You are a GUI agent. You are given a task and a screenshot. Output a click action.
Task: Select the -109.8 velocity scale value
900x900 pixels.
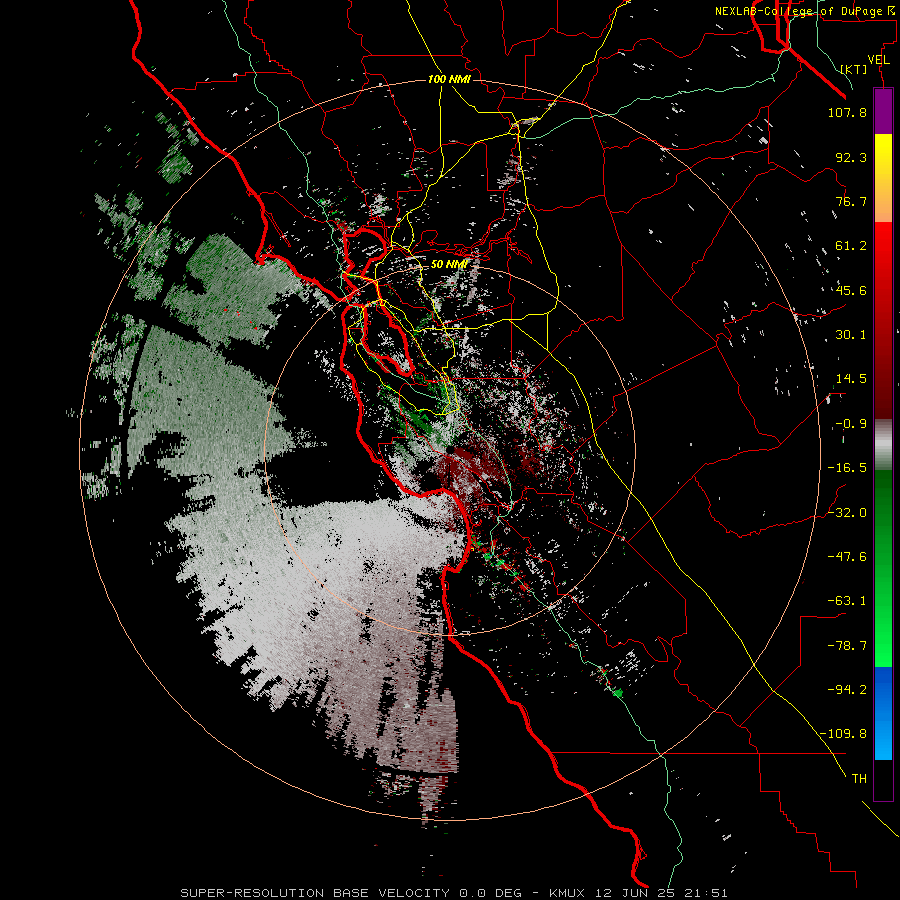tap(843, 734)
